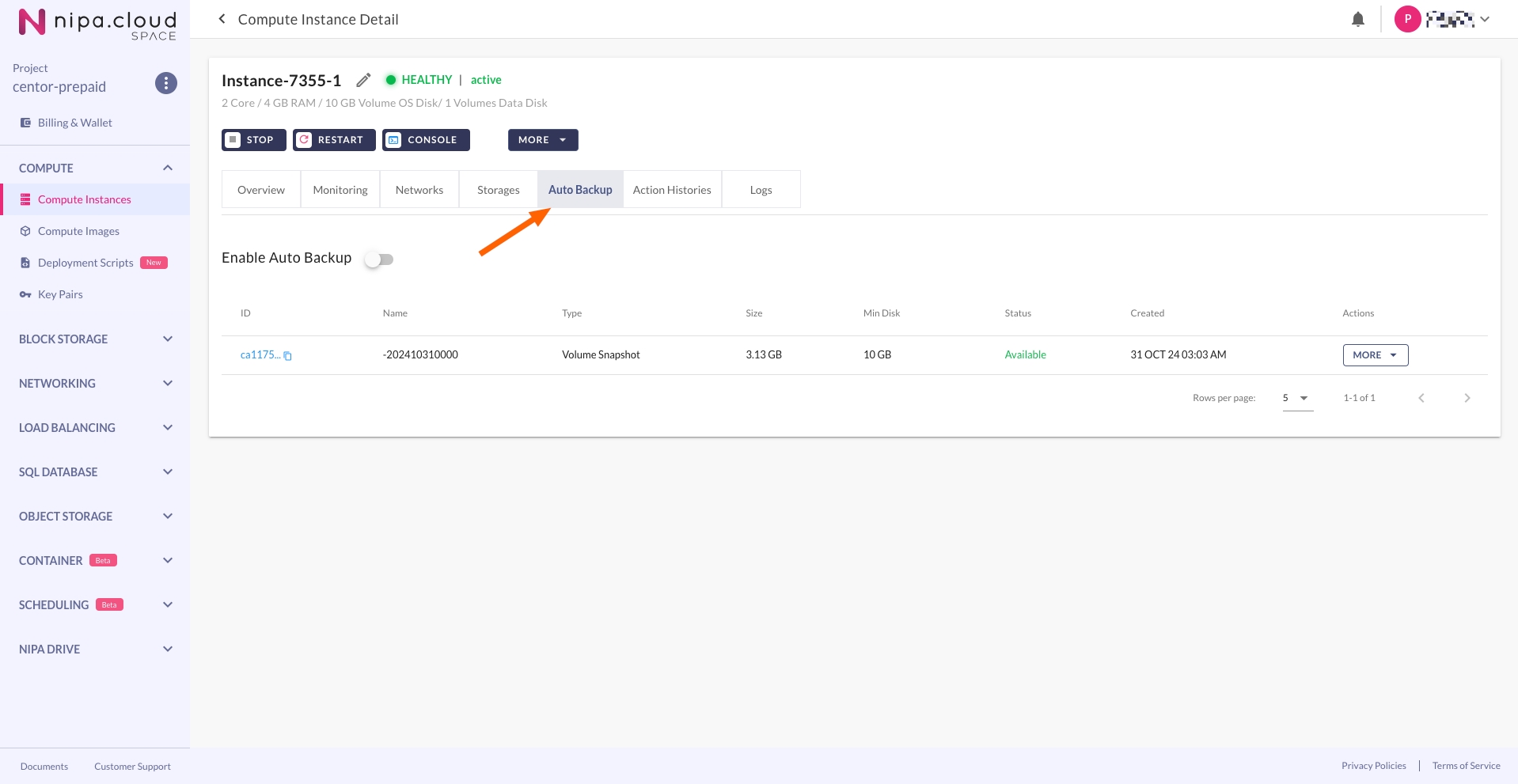Switch to the Monitoring tab
1518x784 pixels.
(x=340, y=190)
